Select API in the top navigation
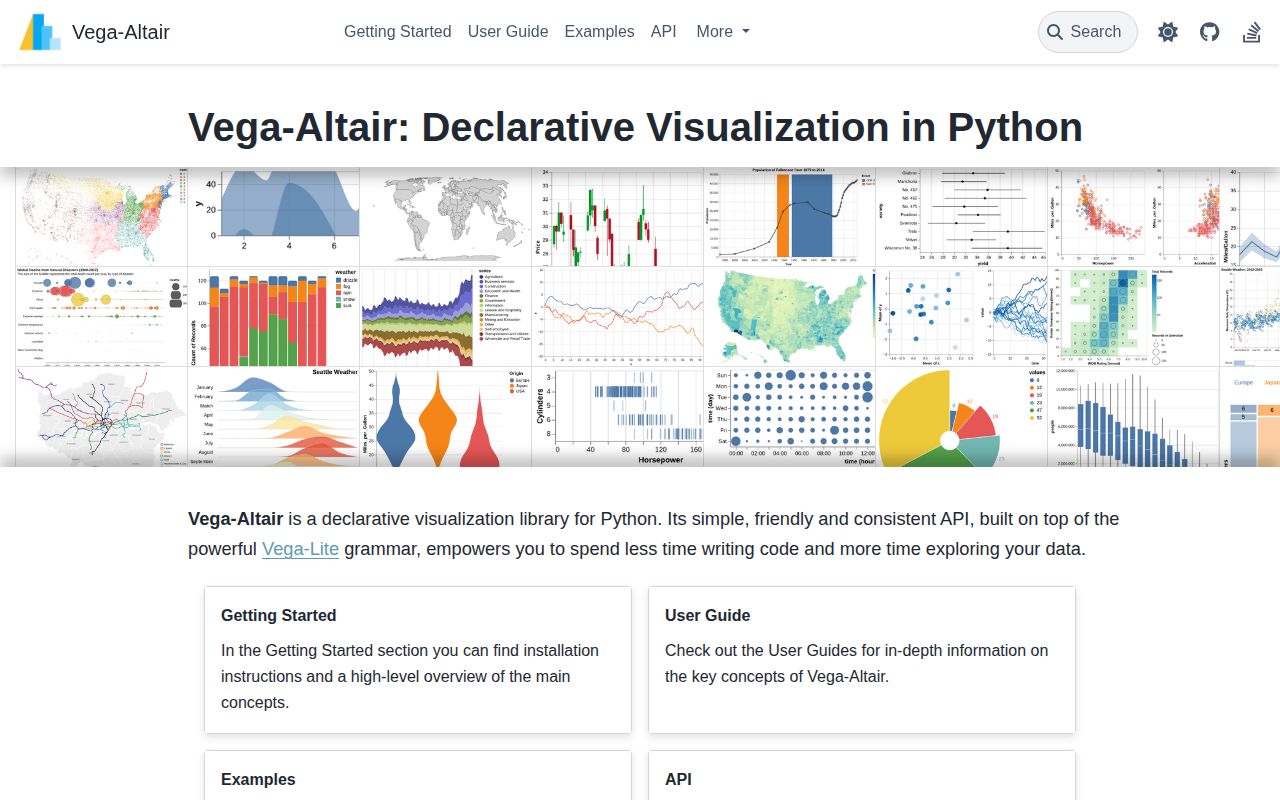The width and height of the screenshot is (1280, 800). [664, 32]
